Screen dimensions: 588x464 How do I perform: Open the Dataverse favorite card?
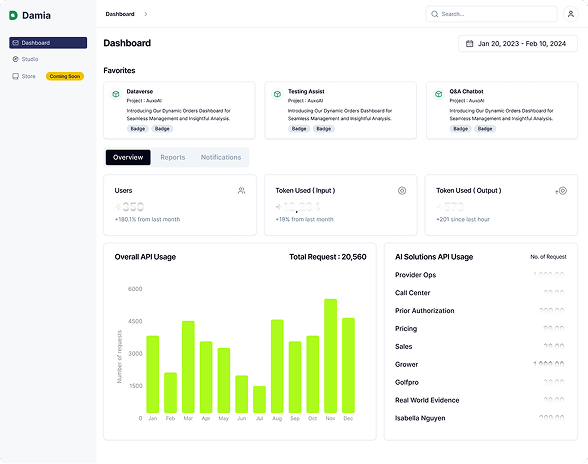pos(179,110)
